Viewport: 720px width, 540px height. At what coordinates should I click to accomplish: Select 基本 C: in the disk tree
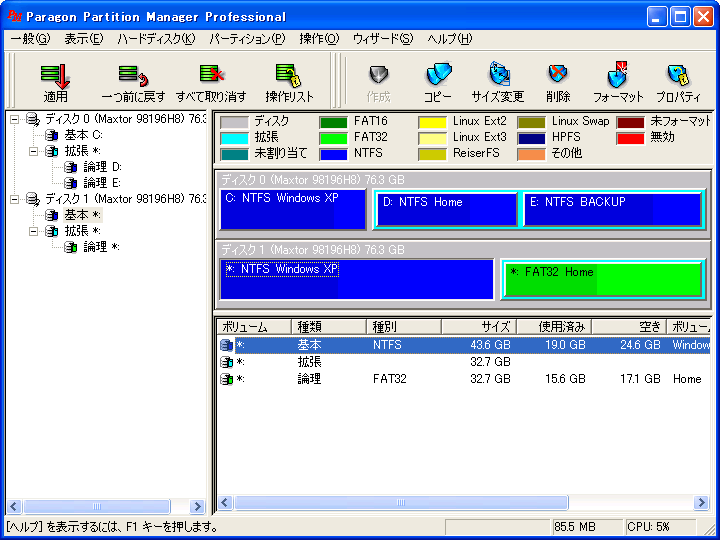click(83, 135)
